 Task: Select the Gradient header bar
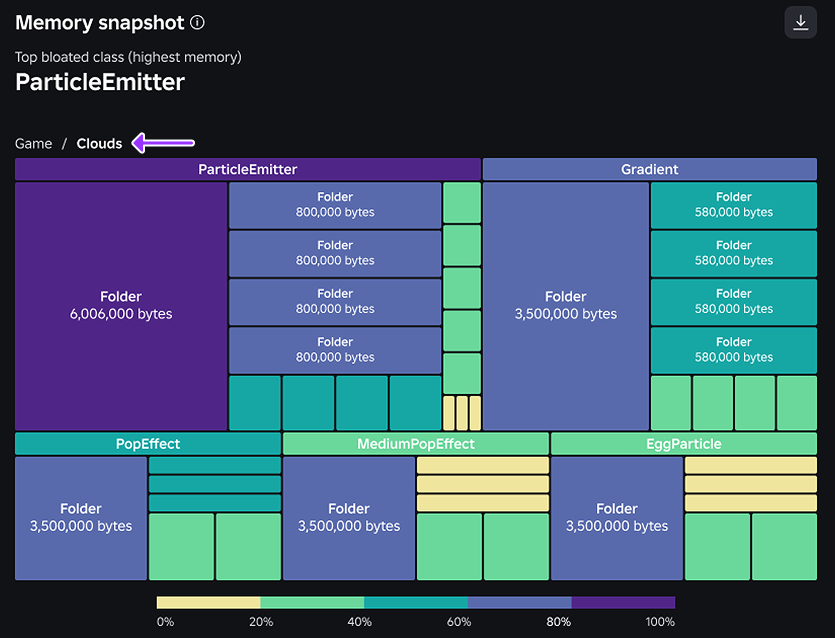coord(650,169)
